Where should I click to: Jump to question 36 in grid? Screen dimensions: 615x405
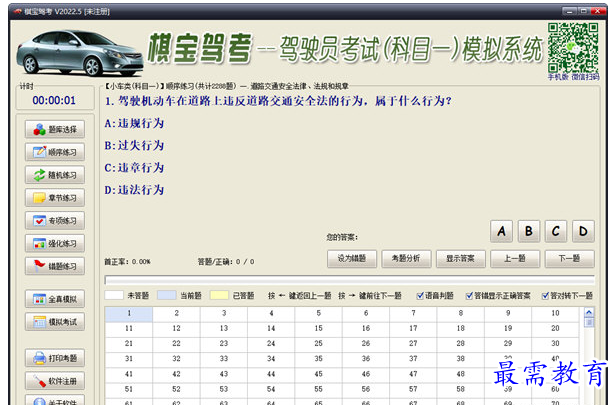(366, 359)
